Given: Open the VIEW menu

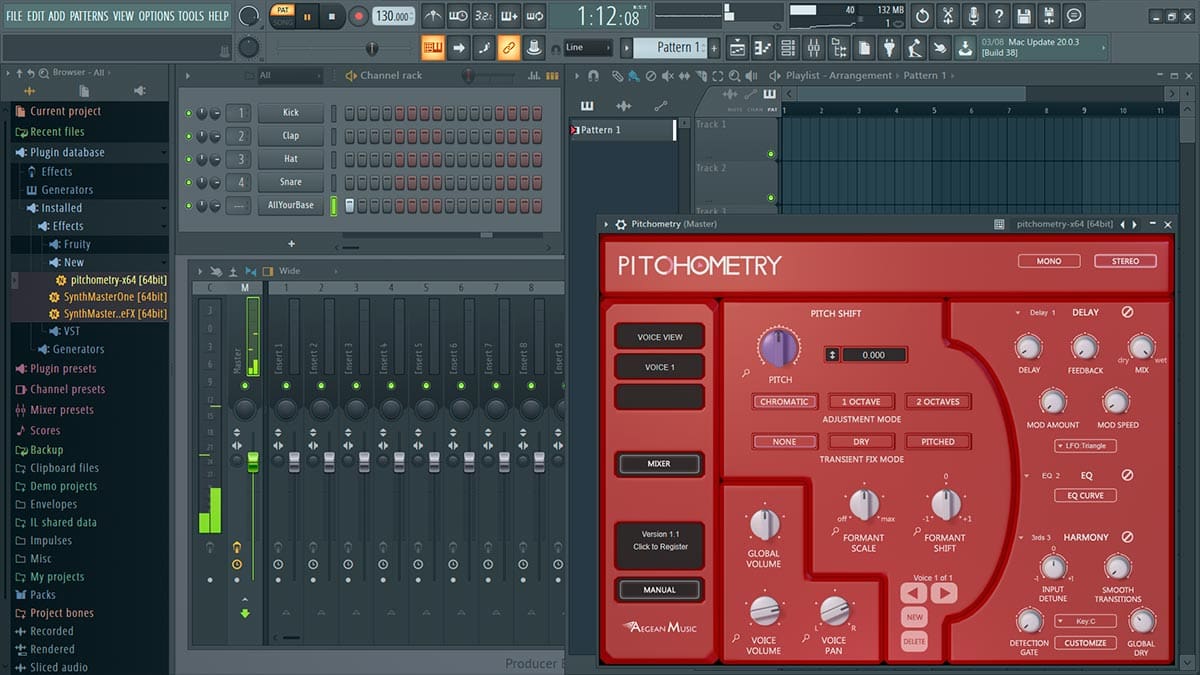Looking at the screenshot, I should pos(124,16).
